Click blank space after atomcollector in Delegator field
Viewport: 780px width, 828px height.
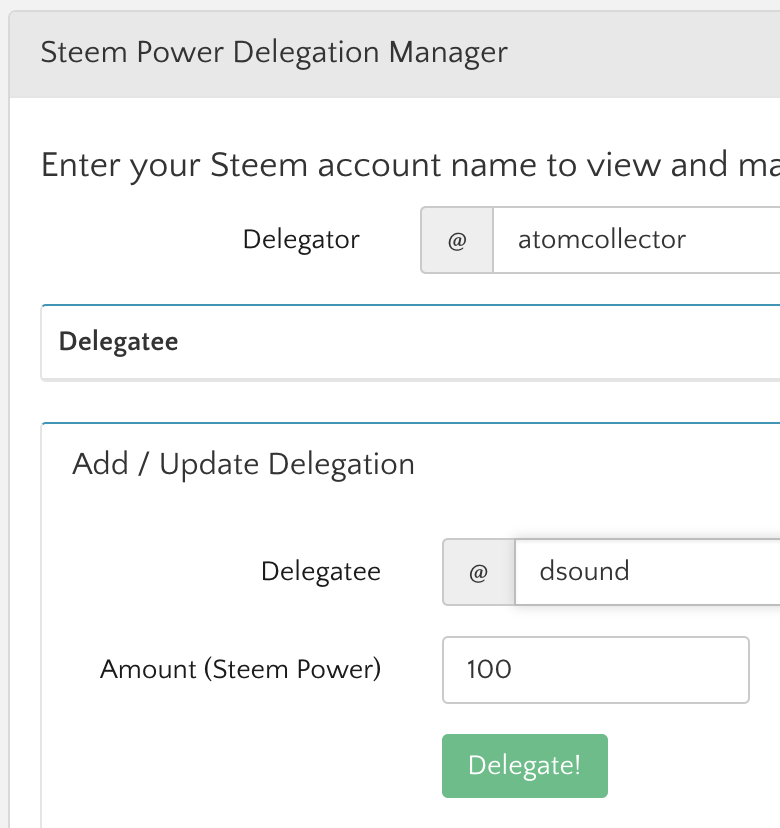click(x=734, y=240)
